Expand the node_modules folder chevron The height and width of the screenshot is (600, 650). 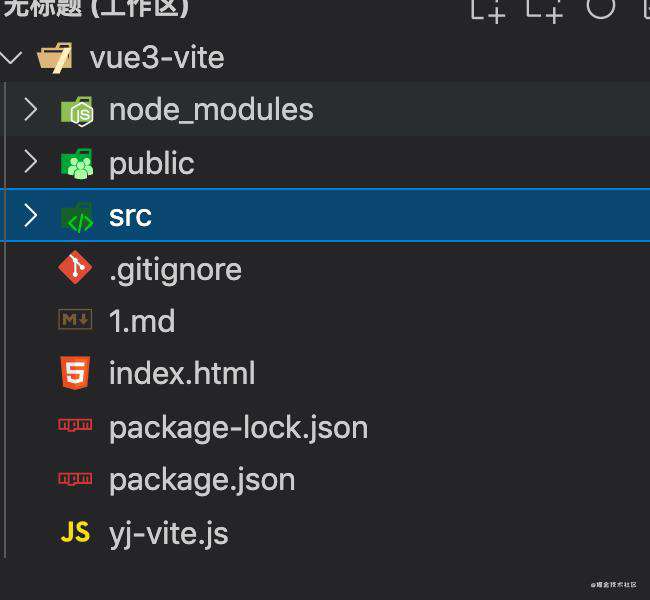(x=30, y=109)
